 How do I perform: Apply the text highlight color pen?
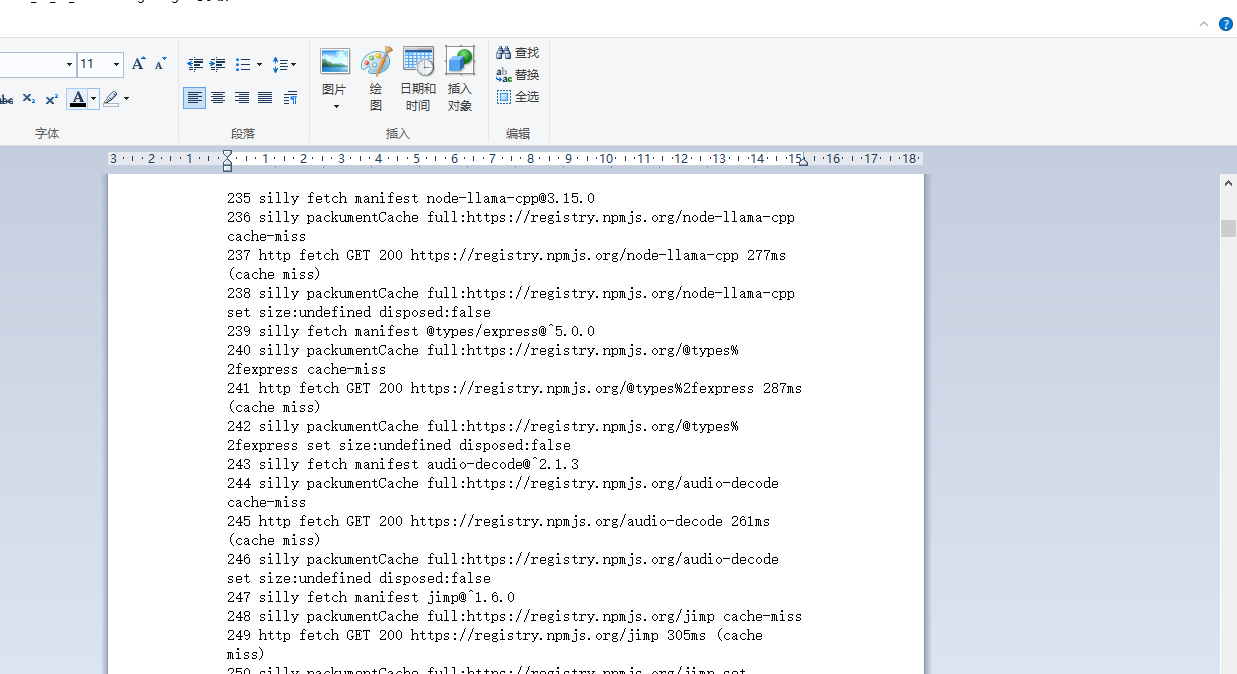[x=111, y=98]
